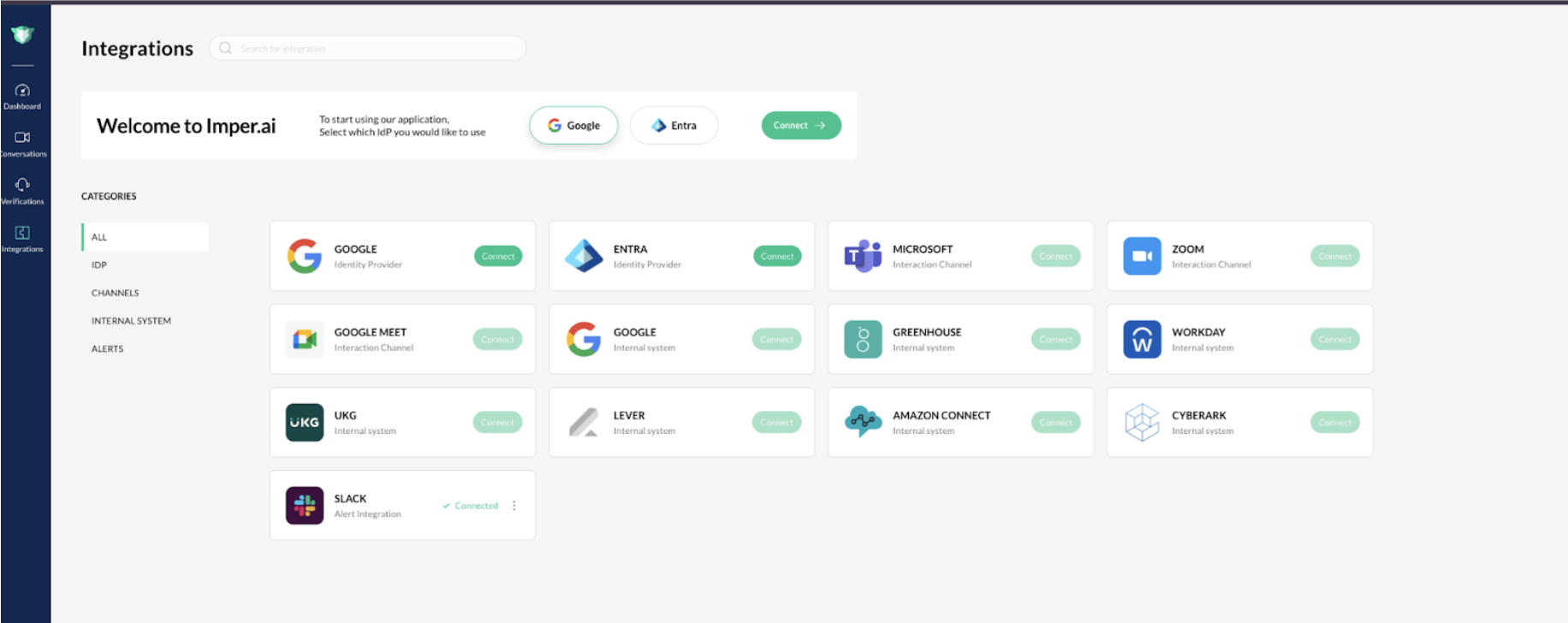Viewport: 1568px width, 623px height.
Task: Click the Workday icon
Action: (x=1142, y=339)
